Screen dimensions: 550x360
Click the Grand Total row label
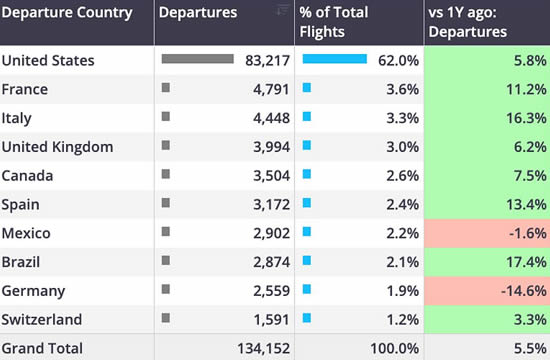42,348
